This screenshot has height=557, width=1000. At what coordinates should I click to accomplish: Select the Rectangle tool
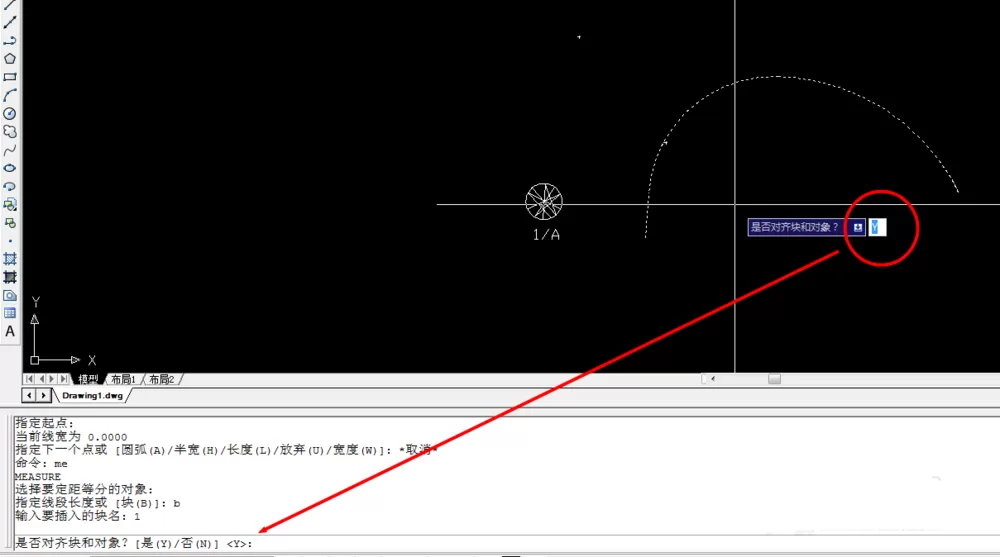tap(10, 77)
